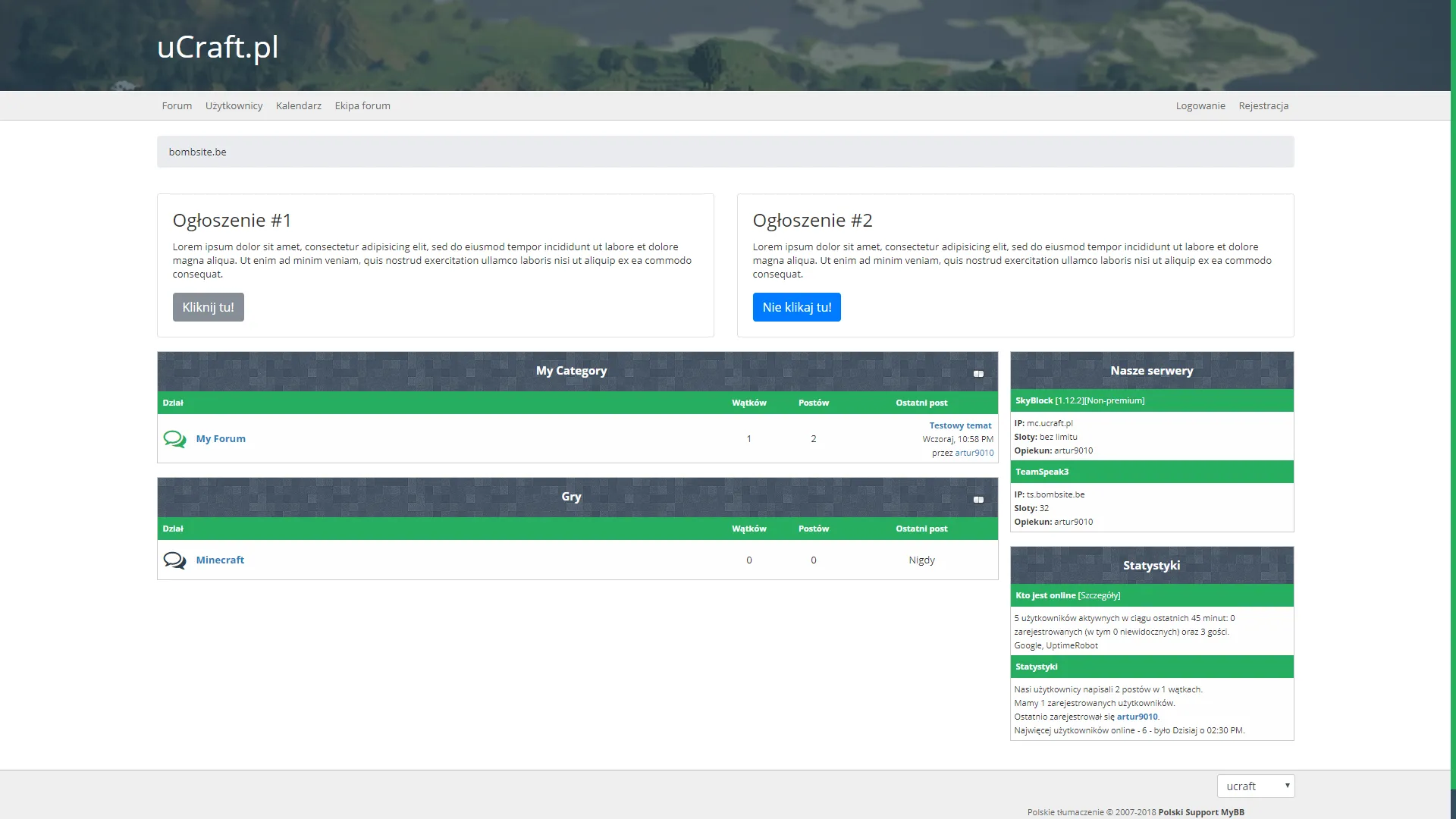
Task: Open the Polski Support MyBB footer link
Action: pos(1201,812)
